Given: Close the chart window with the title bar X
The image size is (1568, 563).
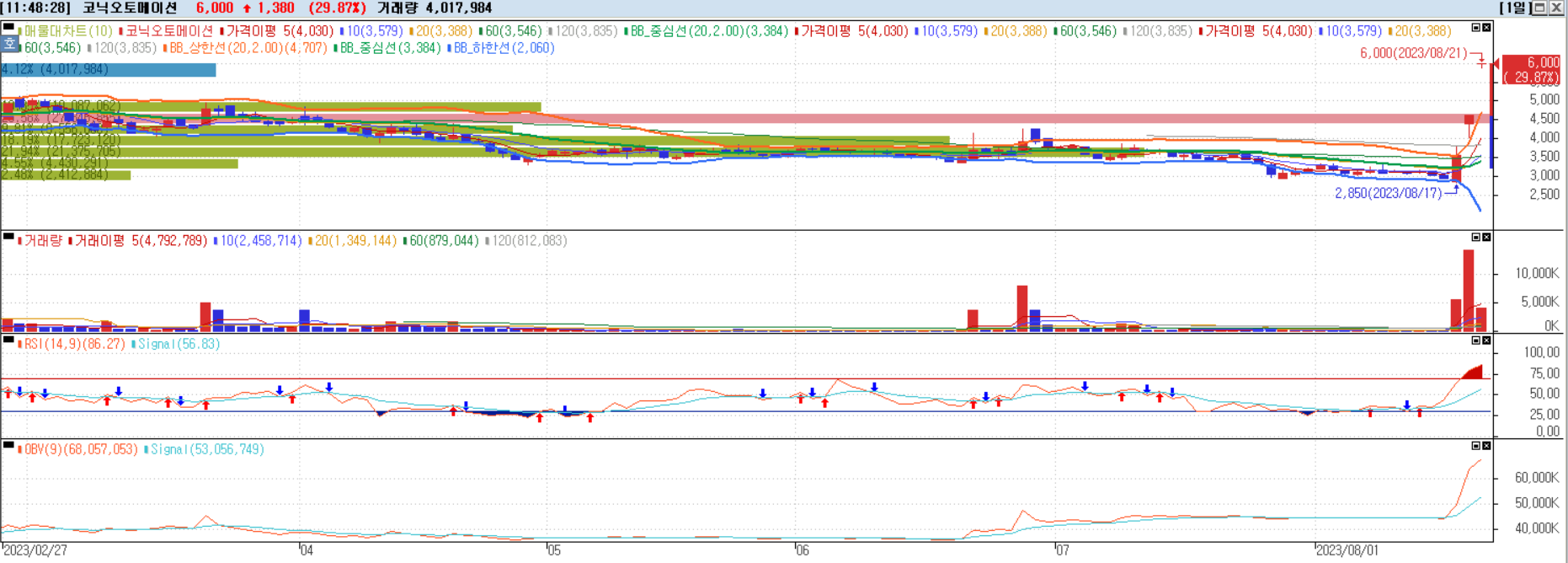Looking at the screenshot, I should coord(1555,8).
